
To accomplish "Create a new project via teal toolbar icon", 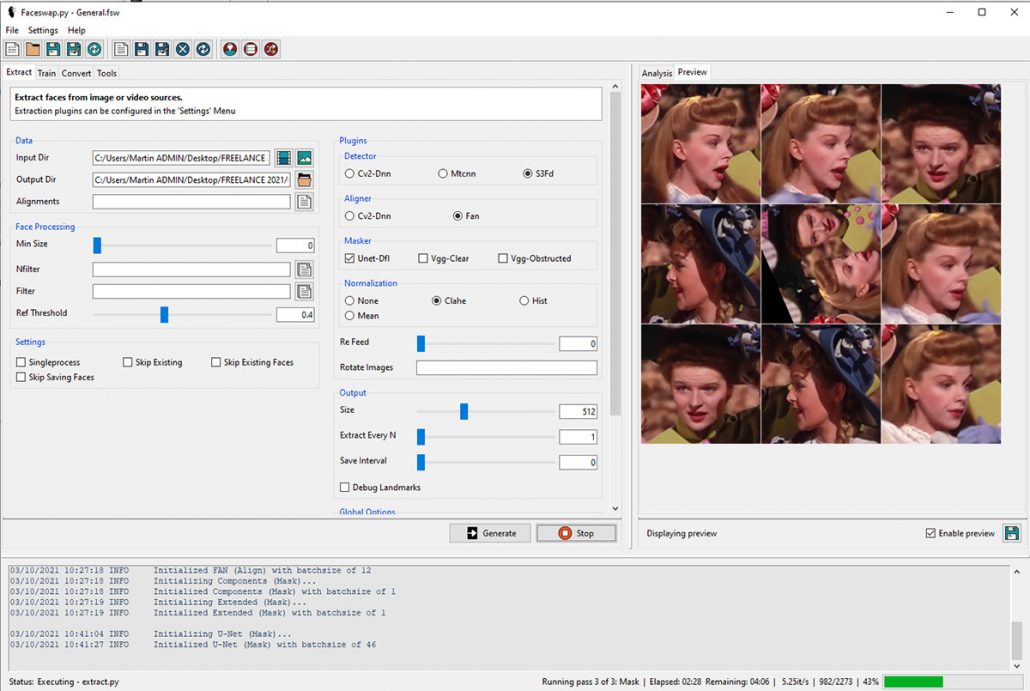I will point(12,49).
